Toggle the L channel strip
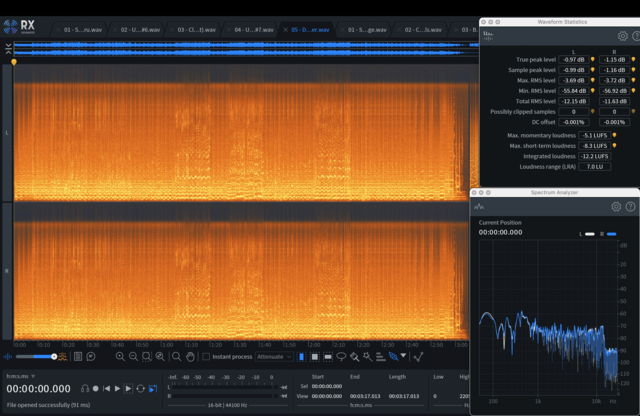Viewport: 640px width, 416px height. click(7, 133)
